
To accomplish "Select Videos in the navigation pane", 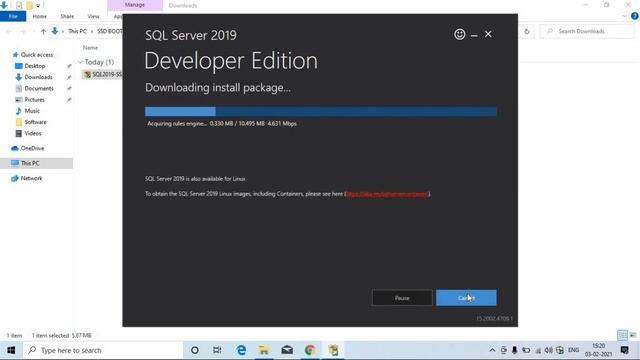I will tap(33, 133).
